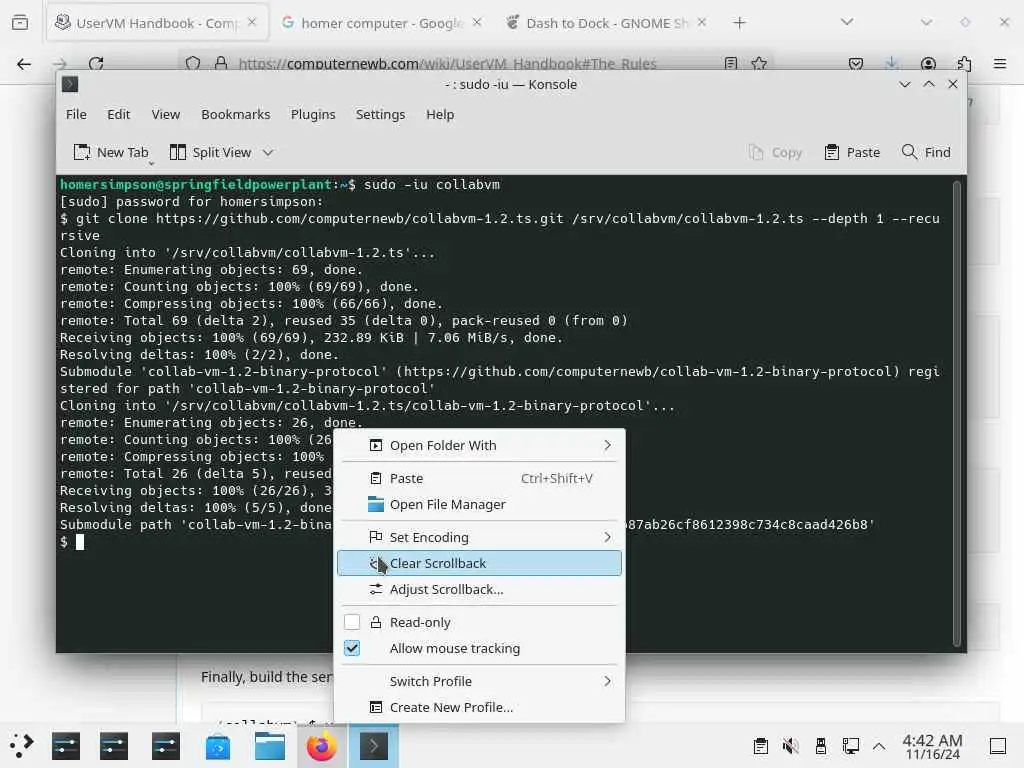
Task: Open the Firefox extensions icon
Action: 964,63
